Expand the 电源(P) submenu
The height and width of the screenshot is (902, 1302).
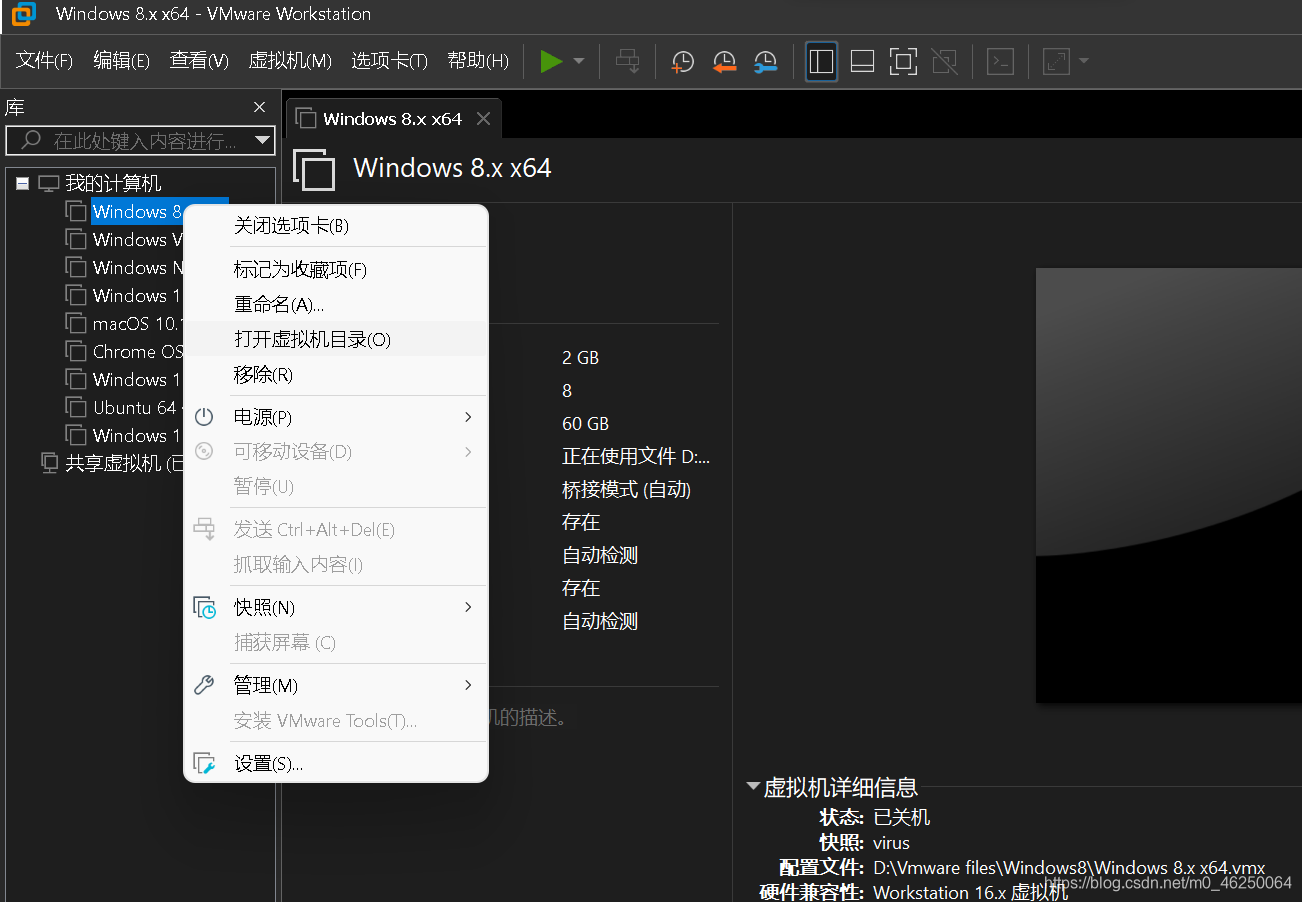tap(336, 417)
